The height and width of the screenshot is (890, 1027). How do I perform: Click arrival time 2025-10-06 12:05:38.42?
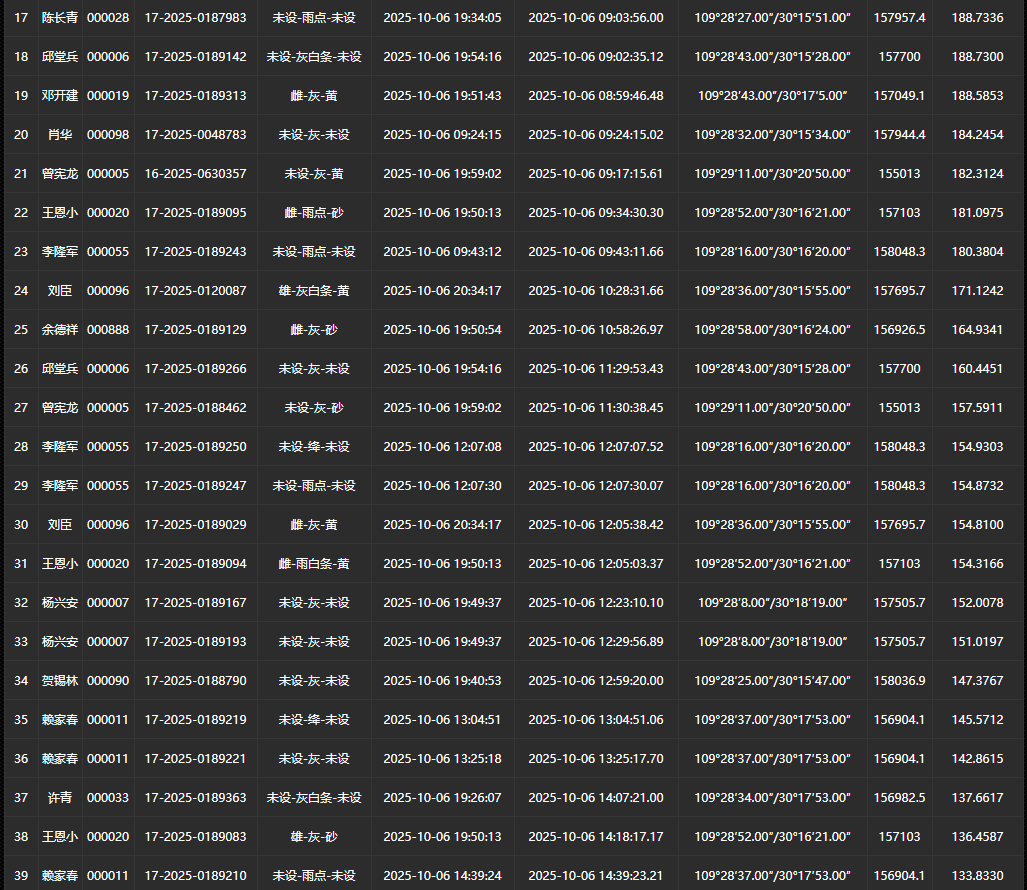click(595, 525)
